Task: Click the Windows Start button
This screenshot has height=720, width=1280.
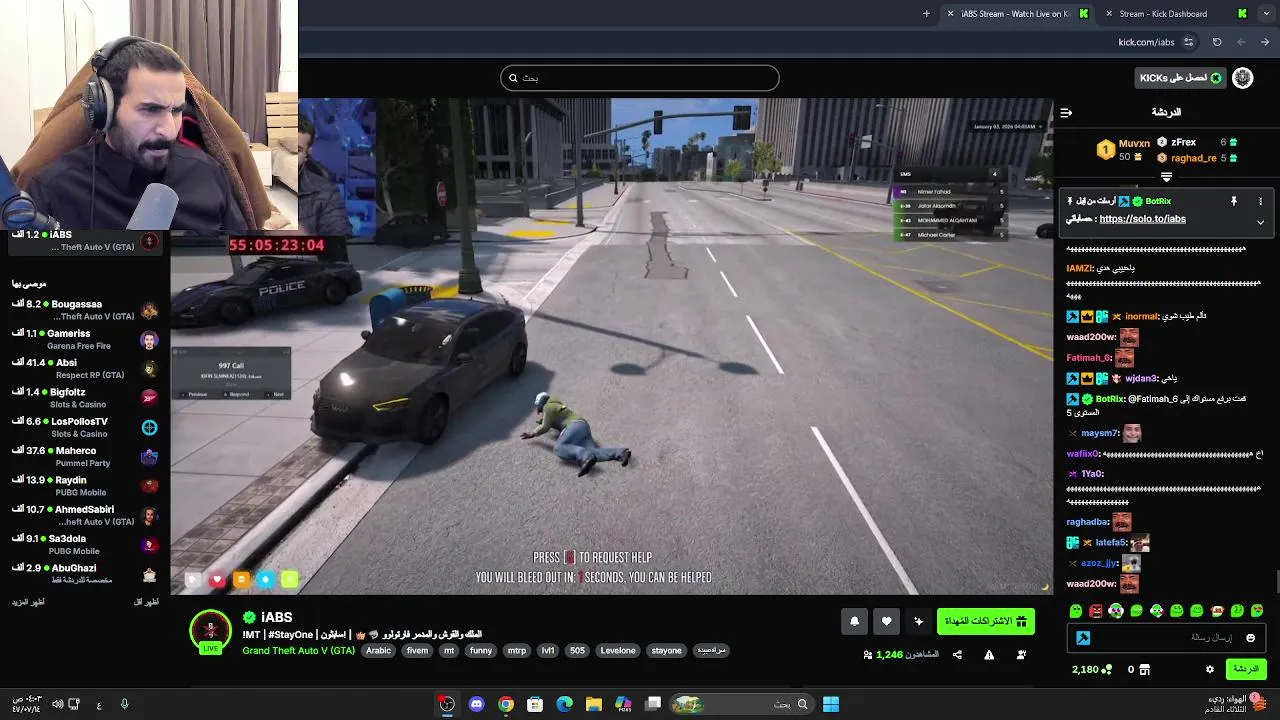Action: click(x=831, y=704)
